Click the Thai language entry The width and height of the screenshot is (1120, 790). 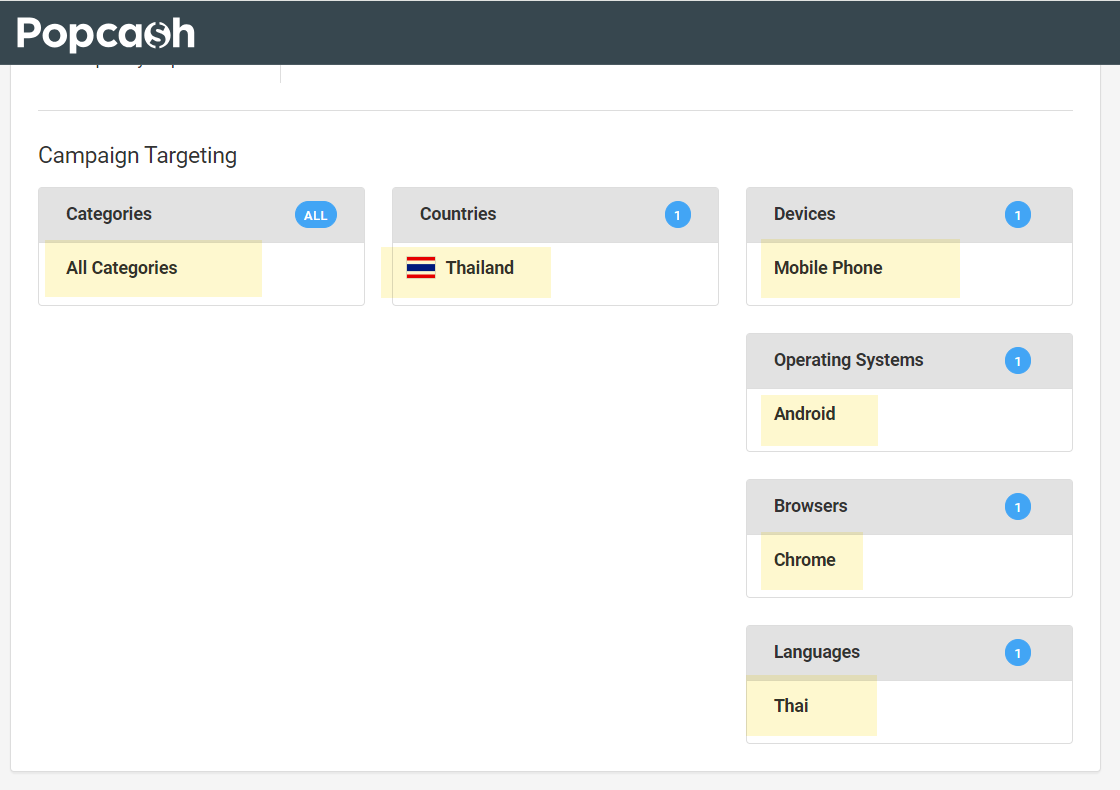[790, 705]
